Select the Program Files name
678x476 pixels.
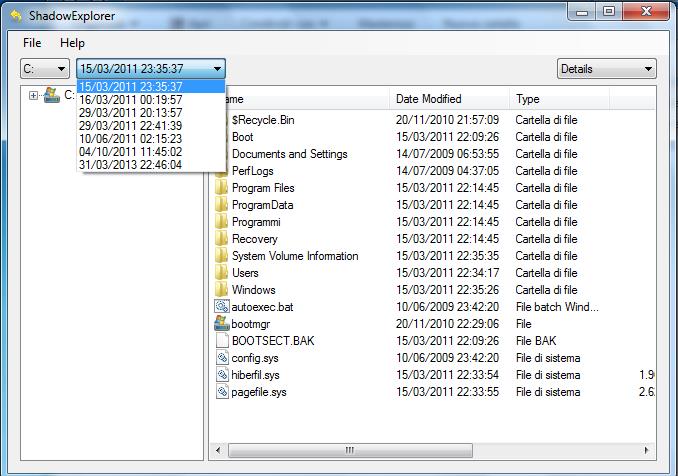[x=263, y=188]
